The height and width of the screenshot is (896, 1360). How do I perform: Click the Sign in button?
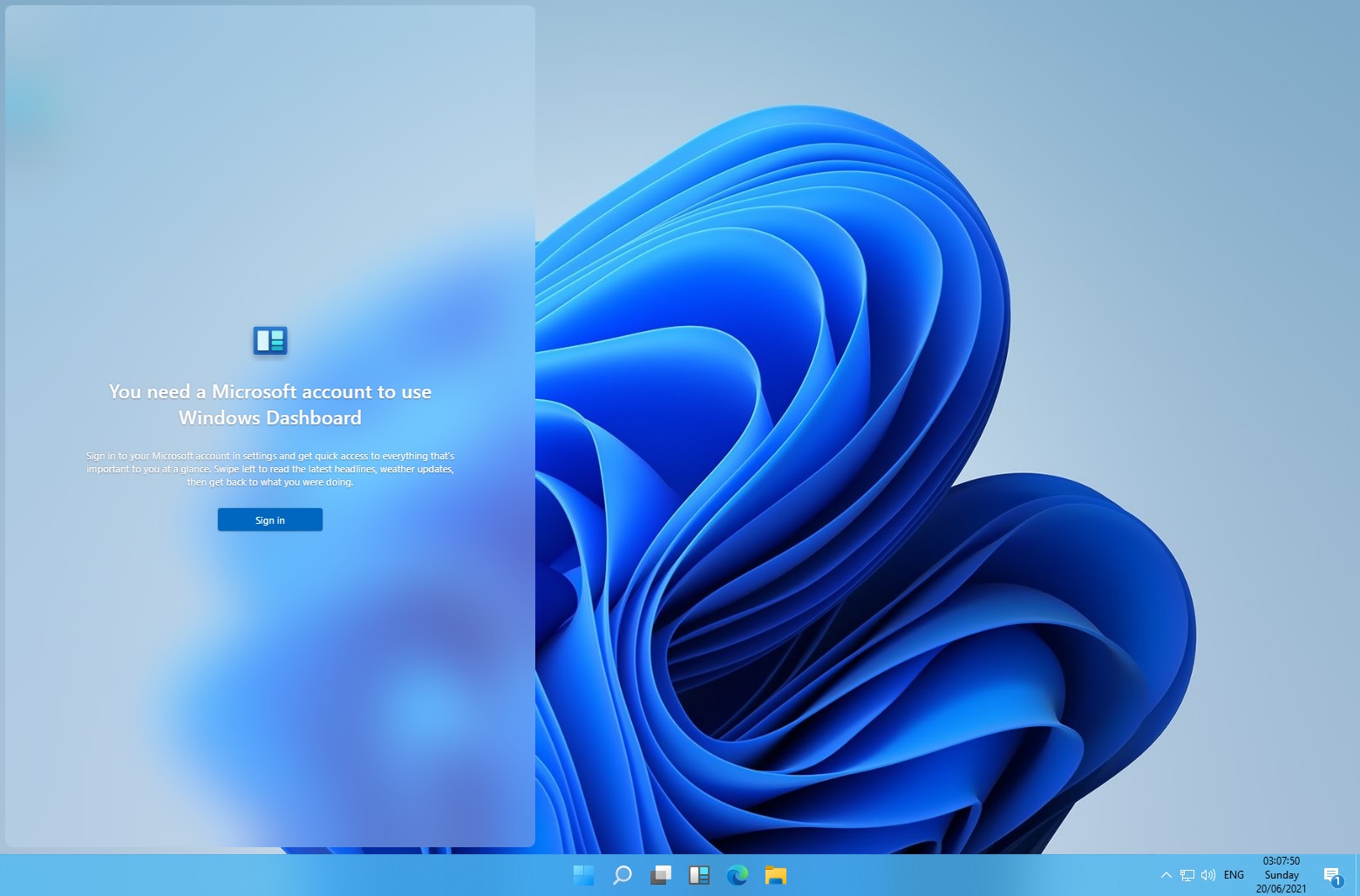pyautogui.click(x=270, y=519)
